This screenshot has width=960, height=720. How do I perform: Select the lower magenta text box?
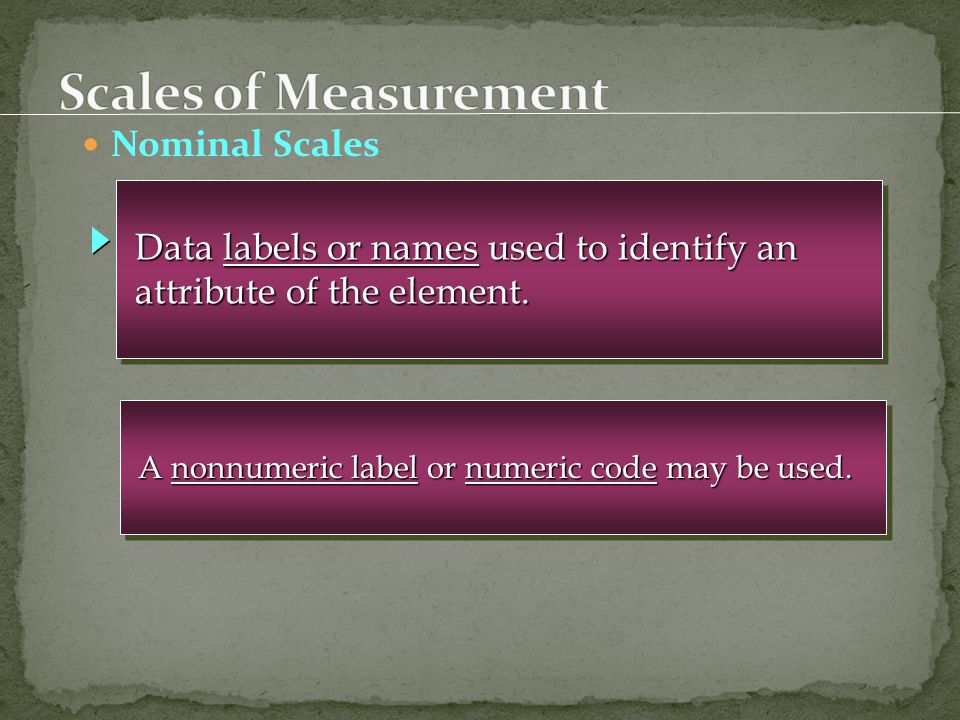[x=503, y=468]
